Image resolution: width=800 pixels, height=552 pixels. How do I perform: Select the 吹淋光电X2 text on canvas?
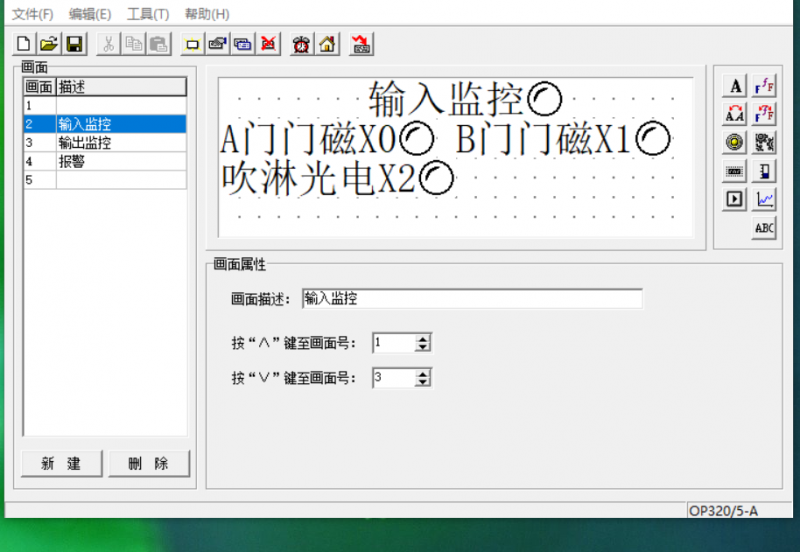pos(318,179)
